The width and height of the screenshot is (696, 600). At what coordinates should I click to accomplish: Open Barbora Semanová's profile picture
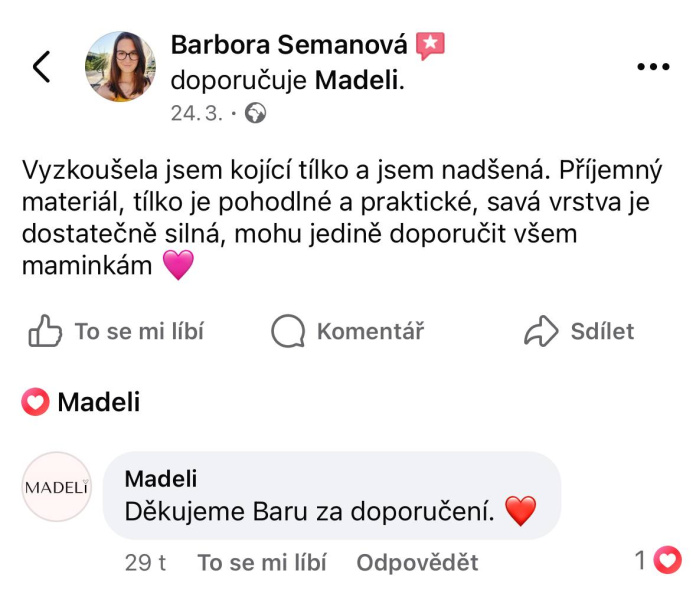coord(121,67)
